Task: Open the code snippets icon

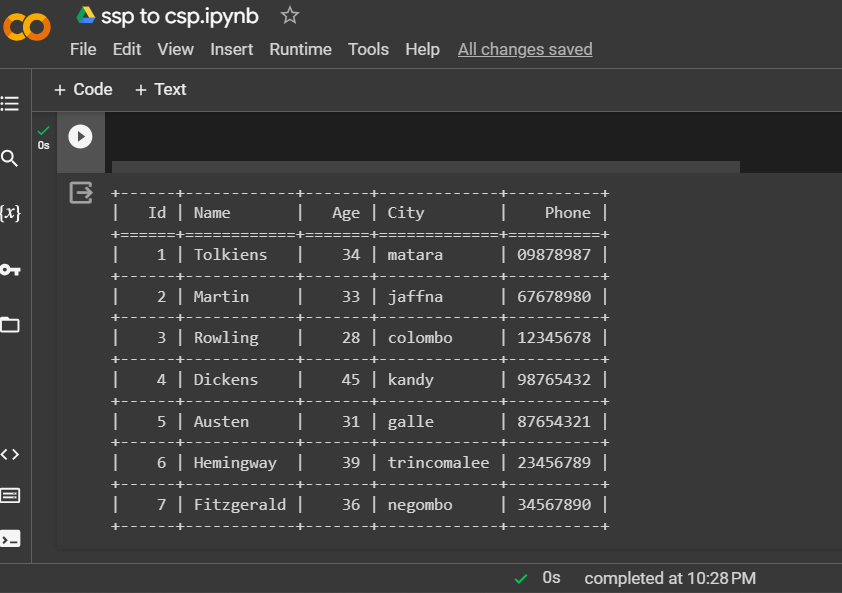Action: [10, 454]
